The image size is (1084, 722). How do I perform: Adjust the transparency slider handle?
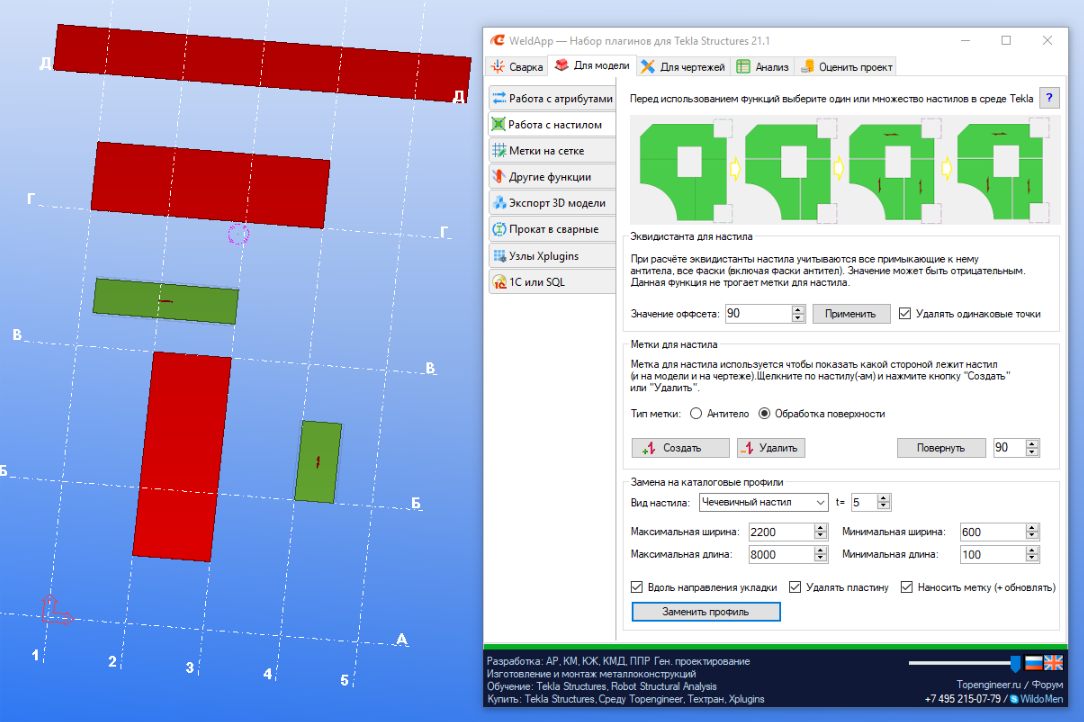pyautogui.click(x=1015, y=663)
